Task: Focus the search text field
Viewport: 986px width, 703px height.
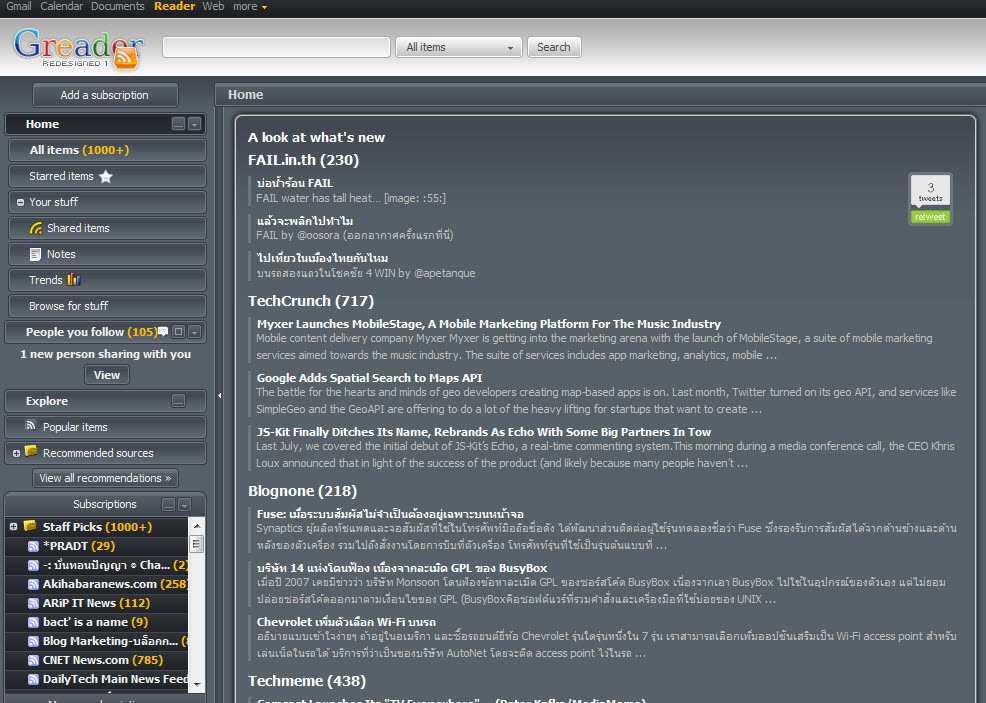Action: tap(276, 47)
